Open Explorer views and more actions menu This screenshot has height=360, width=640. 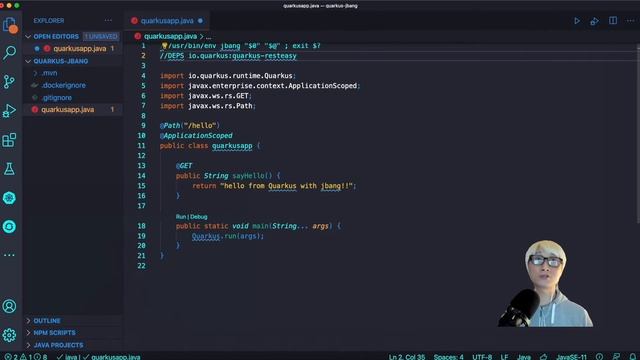point(108,20)
